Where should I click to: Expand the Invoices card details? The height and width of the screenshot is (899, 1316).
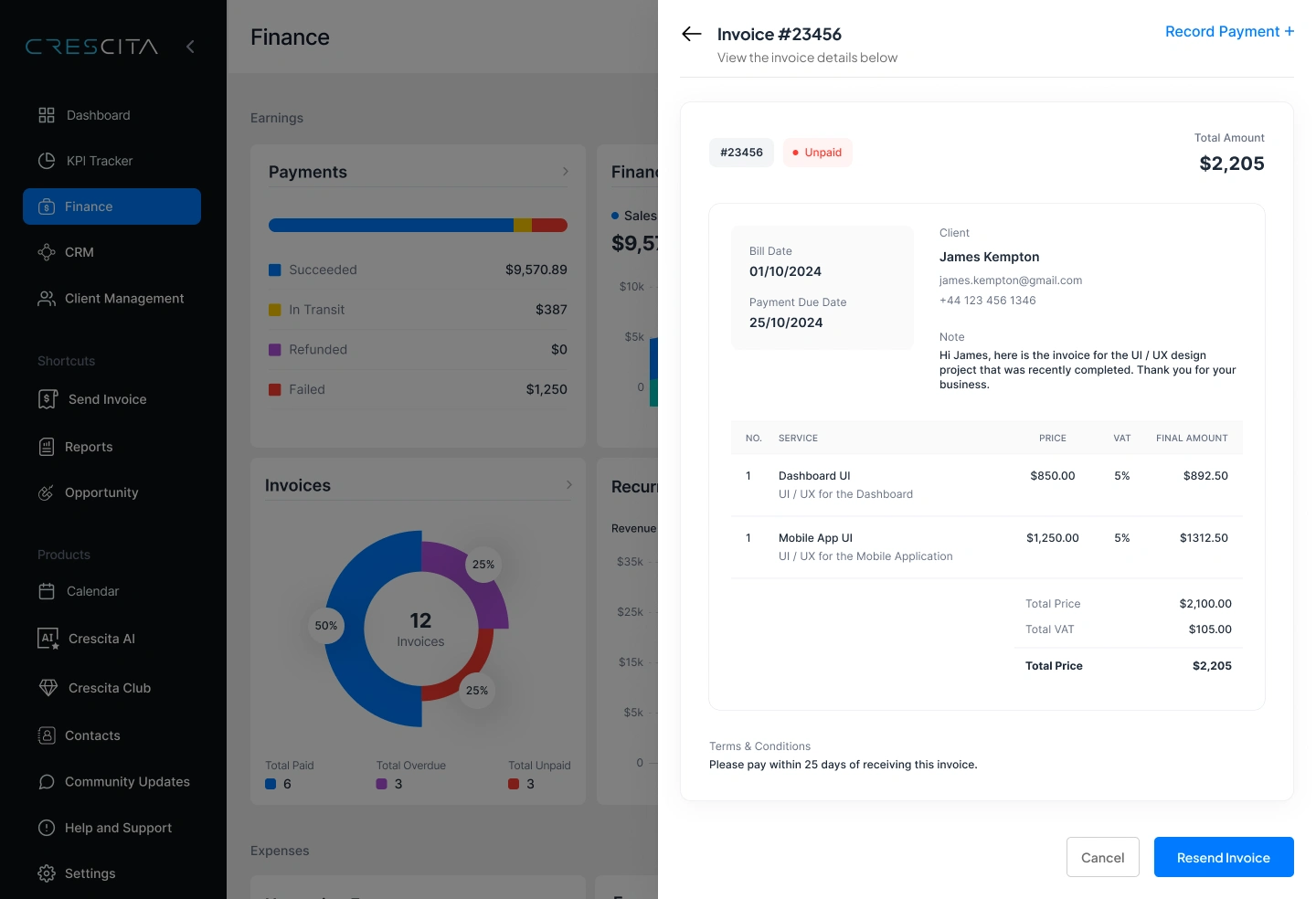(569, 484)
